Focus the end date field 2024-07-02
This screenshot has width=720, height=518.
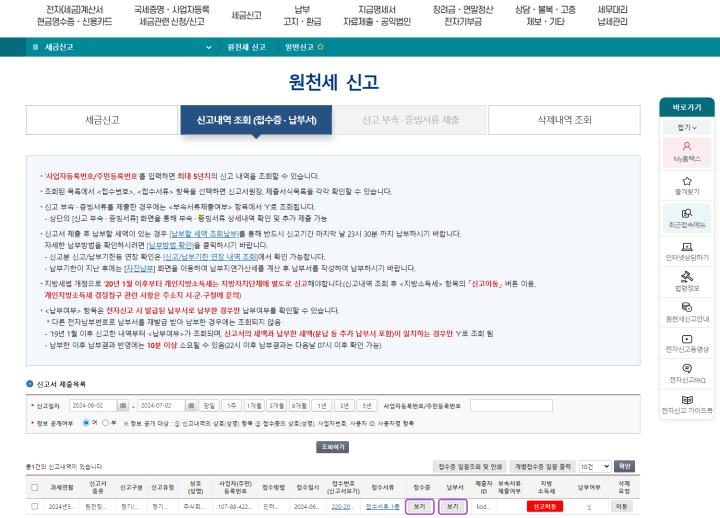coord(162,405)
